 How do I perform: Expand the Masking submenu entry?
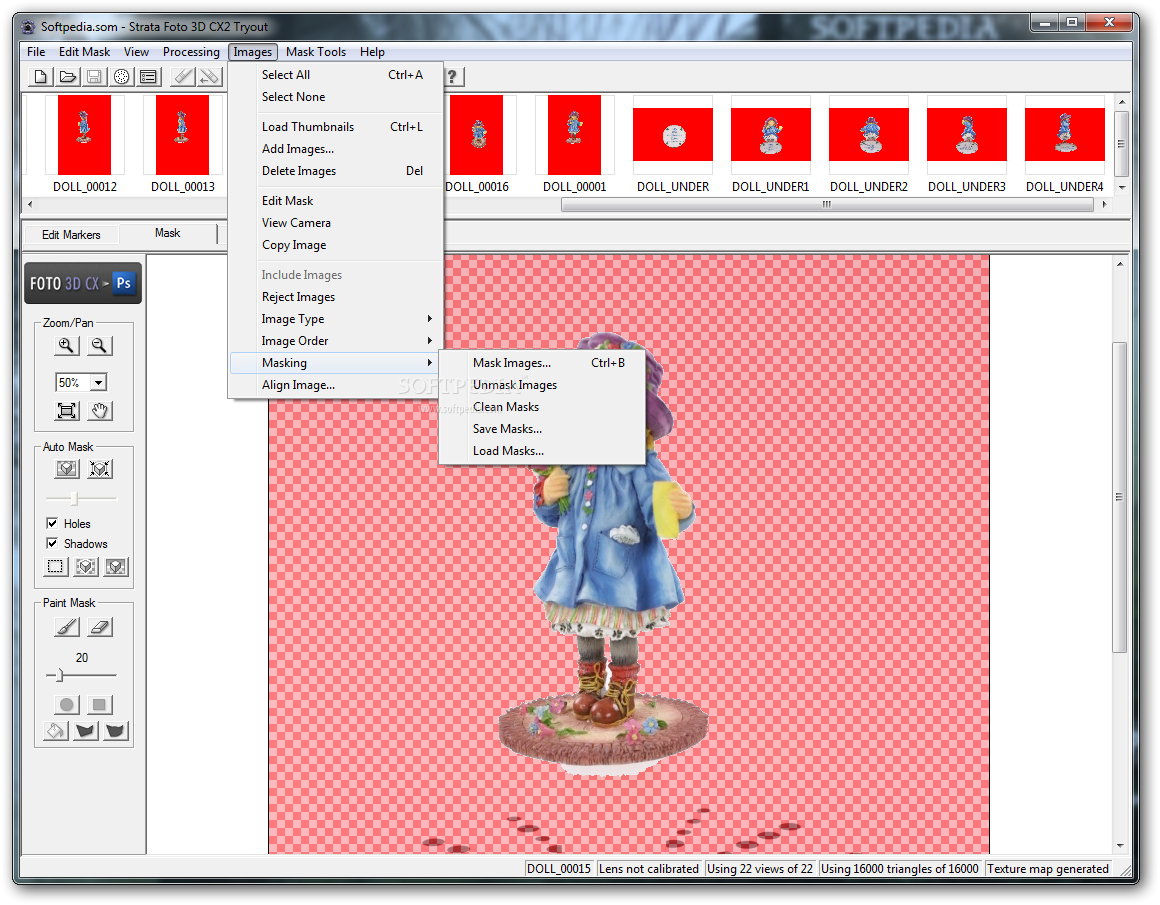click(x=336, y=363)
